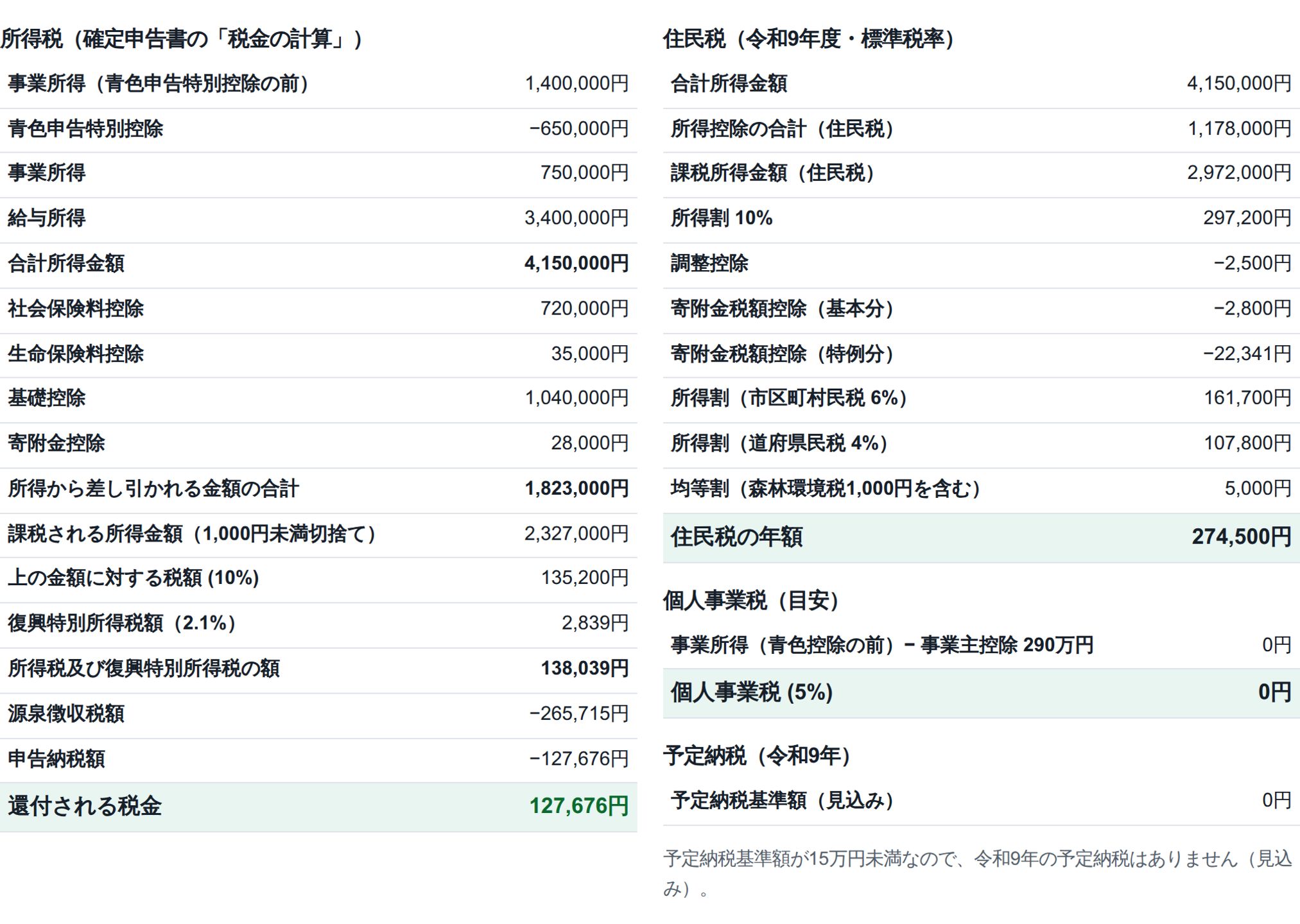The width and height of the screenshot is (1300, 924).
Task: Select the 申告納税額 value −127,676円
Action: 578,758
